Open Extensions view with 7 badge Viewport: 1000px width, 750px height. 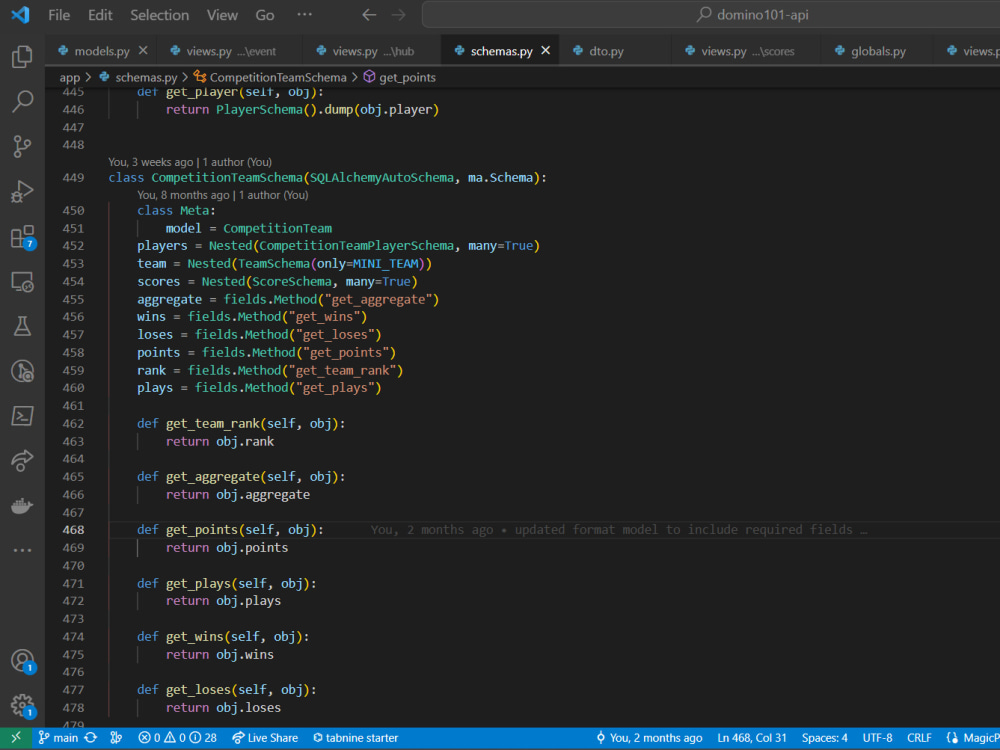tap(22, 237)
